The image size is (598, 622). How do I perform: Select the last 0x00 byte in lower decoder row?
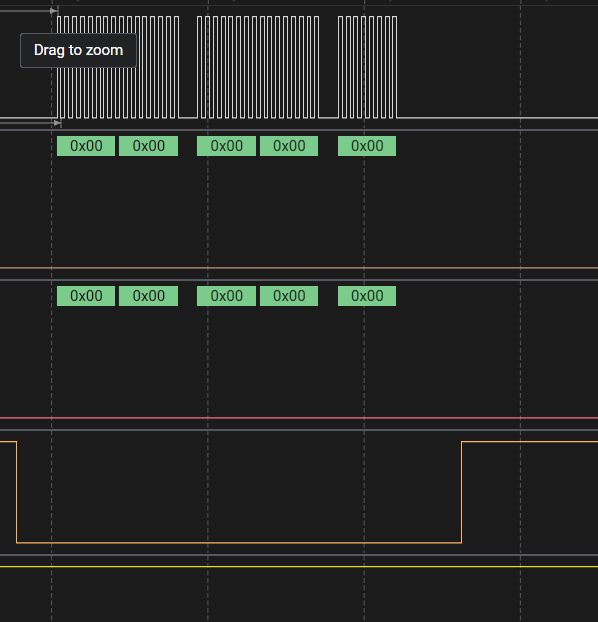[x=367, y=296]
